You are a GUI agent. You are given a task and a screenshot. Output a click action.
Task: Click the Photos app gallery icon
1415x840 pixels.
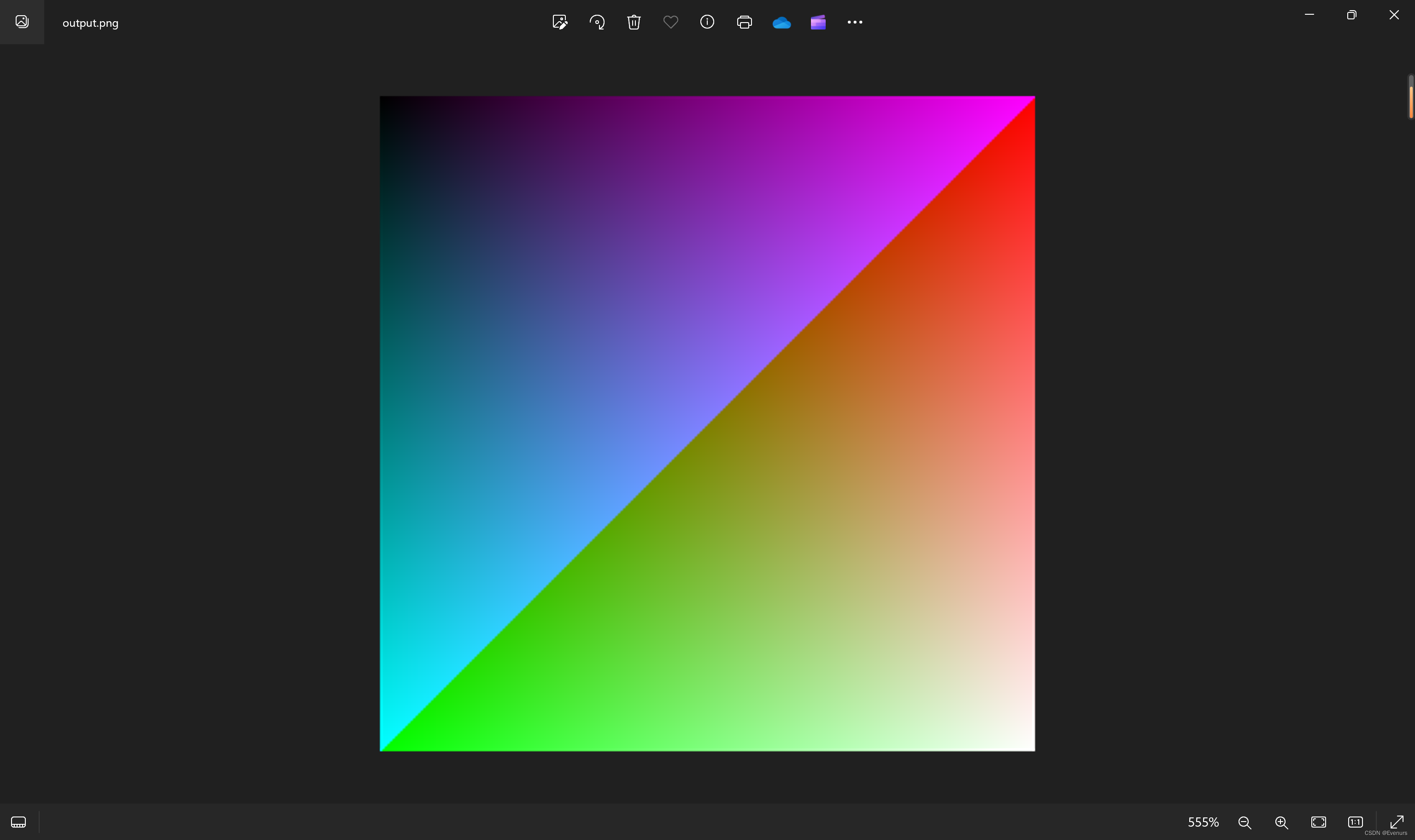coord(22,22)
